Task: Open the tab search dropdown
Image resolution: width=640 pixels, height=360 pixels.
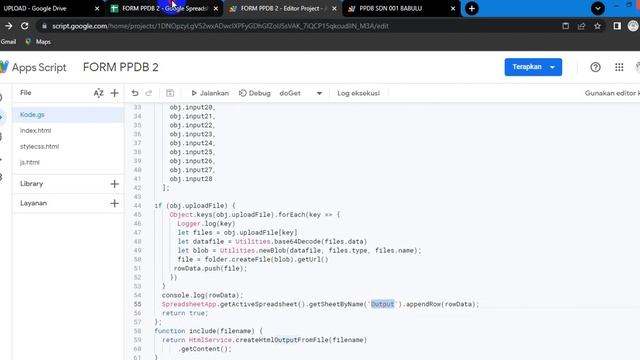Action: (x=598, y=8)
